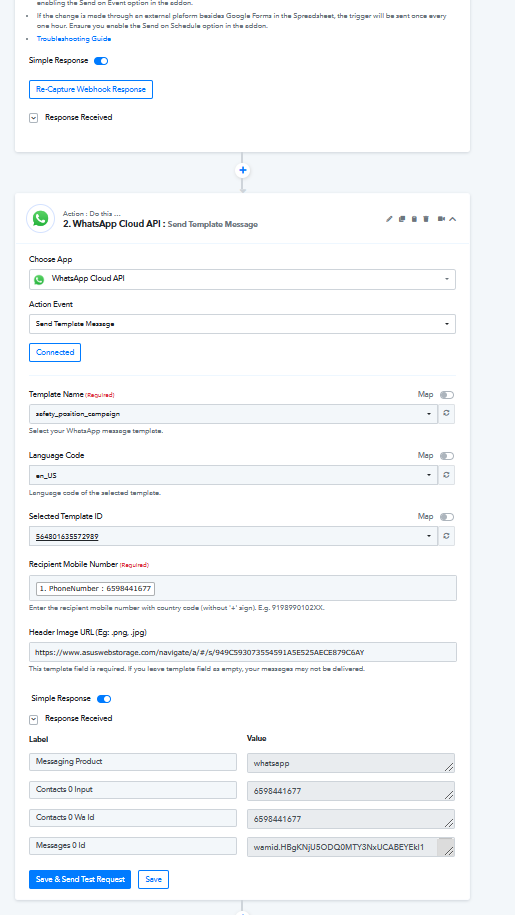Delete the WhatsApp Cloud API step with trash icon
Screen dimensions: 515x915
426,219
